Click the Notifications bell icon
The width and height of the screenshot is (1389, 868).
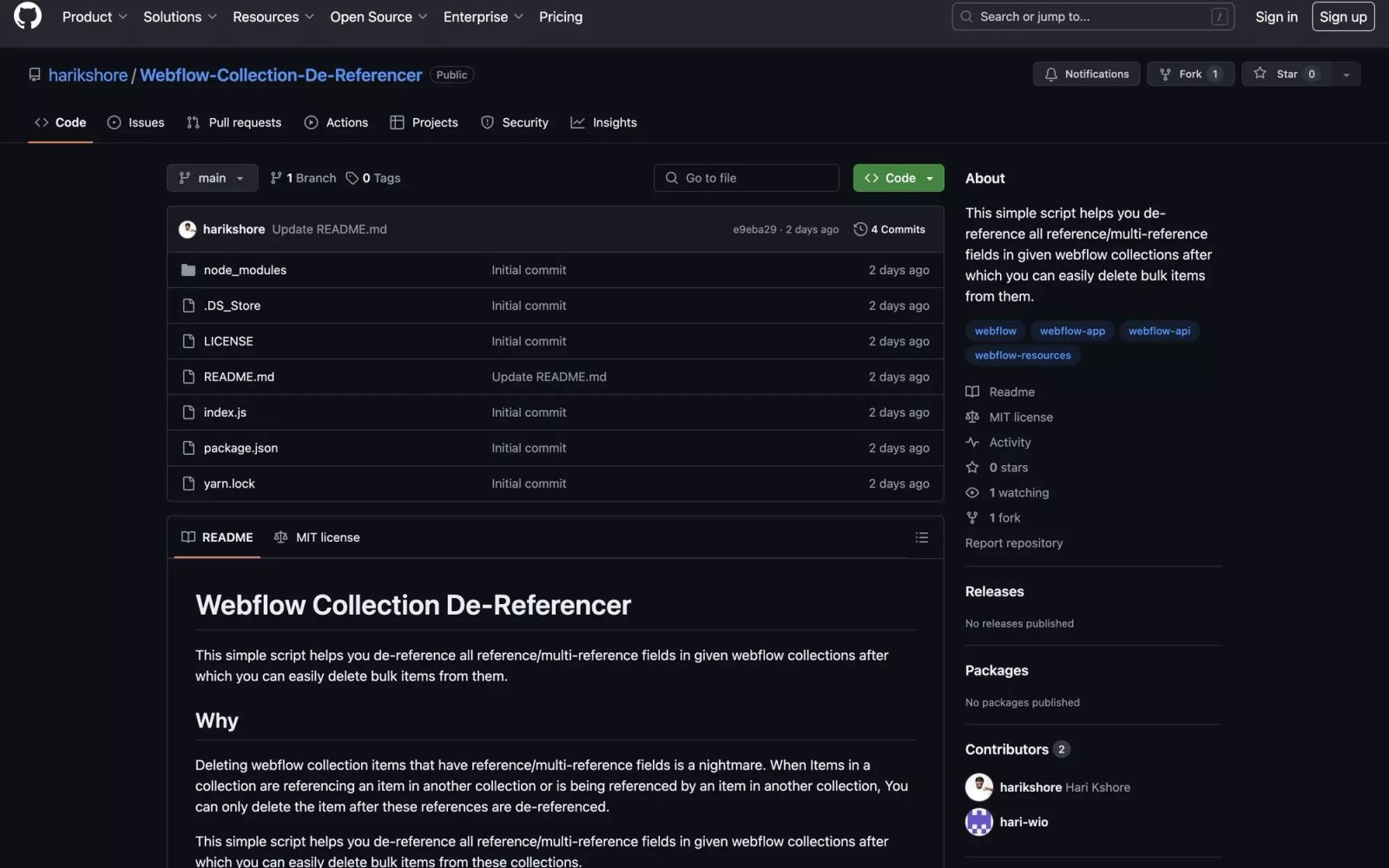tap(1051, 75)
